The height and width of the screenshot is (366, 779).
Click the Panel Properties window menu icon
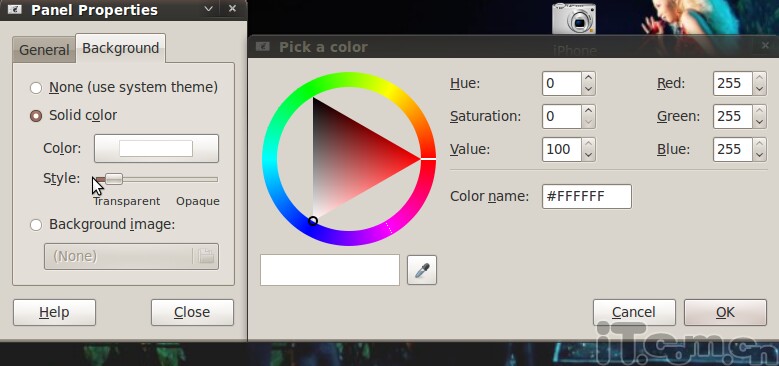(15, 9)
